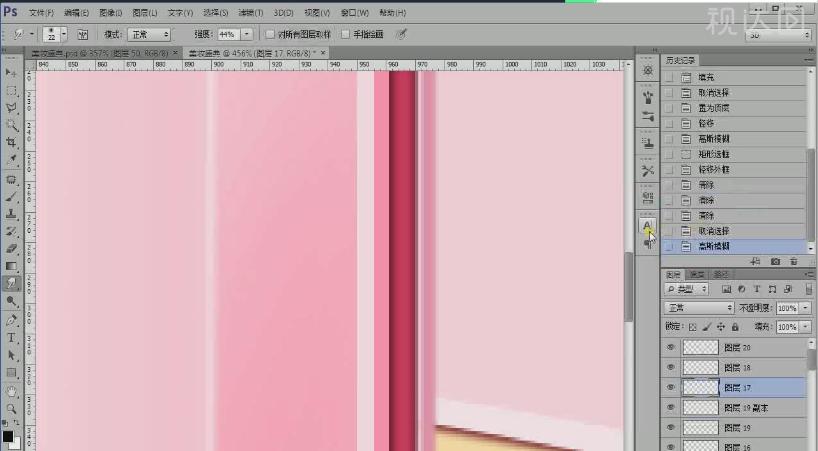
Task: Open the 文件(F) menu
Action: tap(42, 13)
